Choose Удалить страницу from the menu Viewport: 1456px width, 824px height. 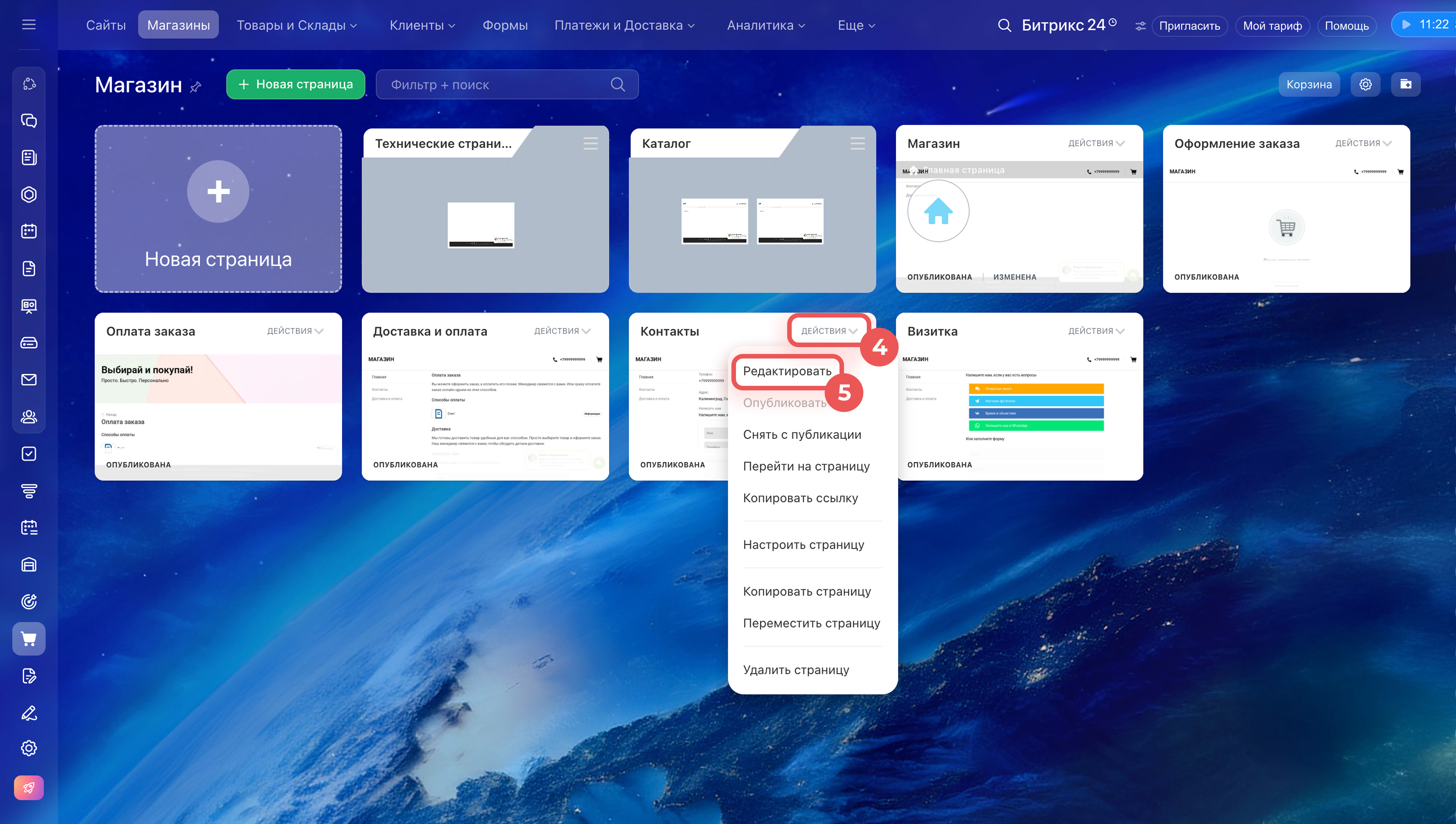[x=795, y=670]
